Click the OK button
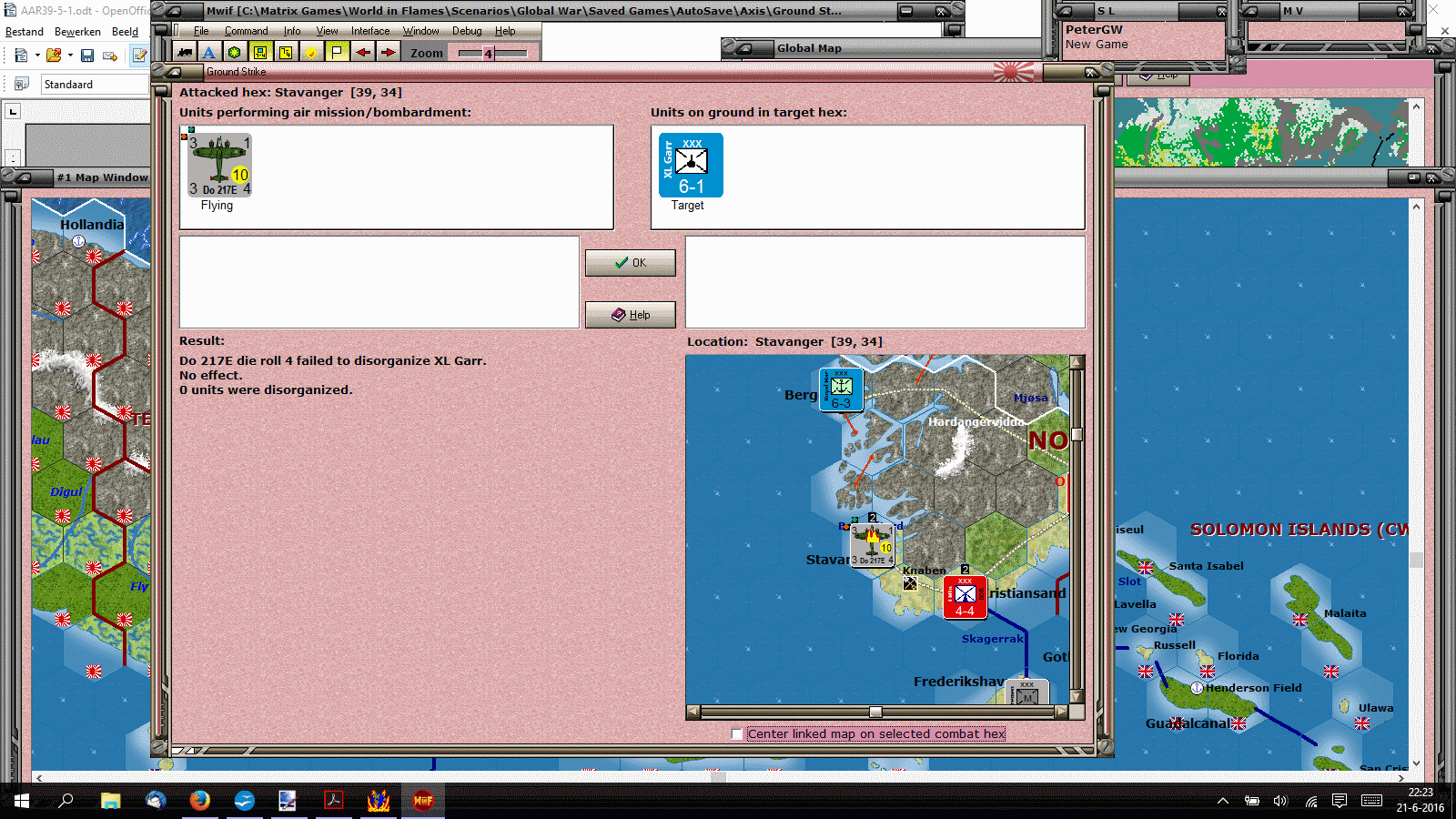1456x819 pixels. pyautogui.click(x=630, y=263)
